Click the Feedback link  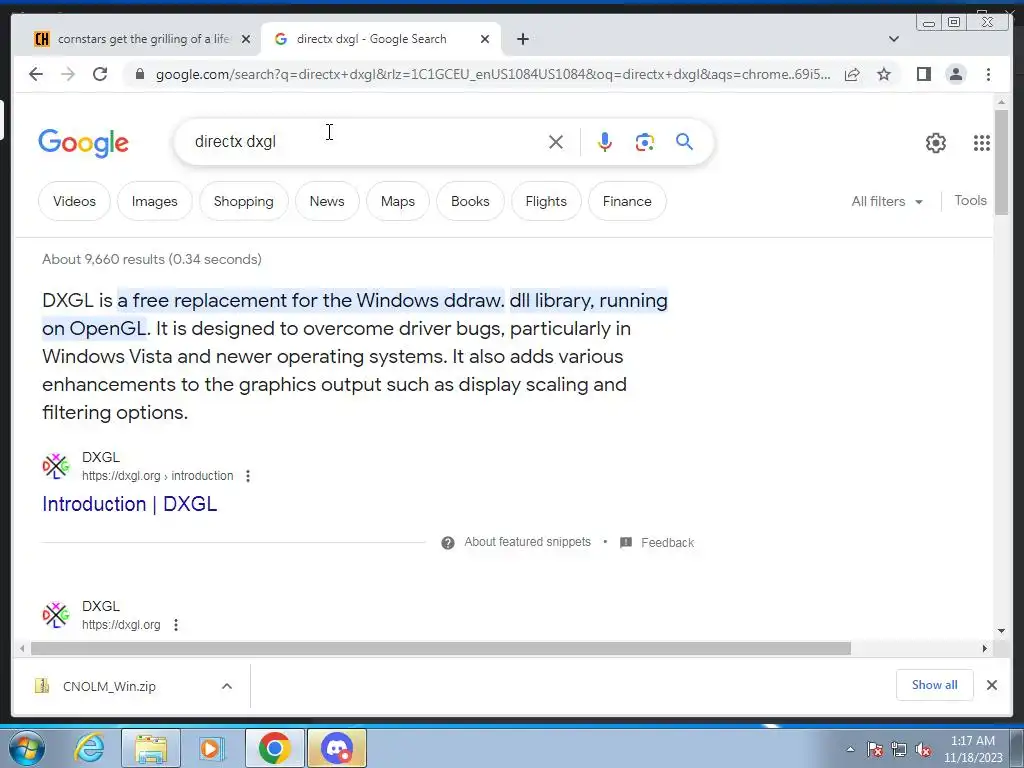pos(667,543)
